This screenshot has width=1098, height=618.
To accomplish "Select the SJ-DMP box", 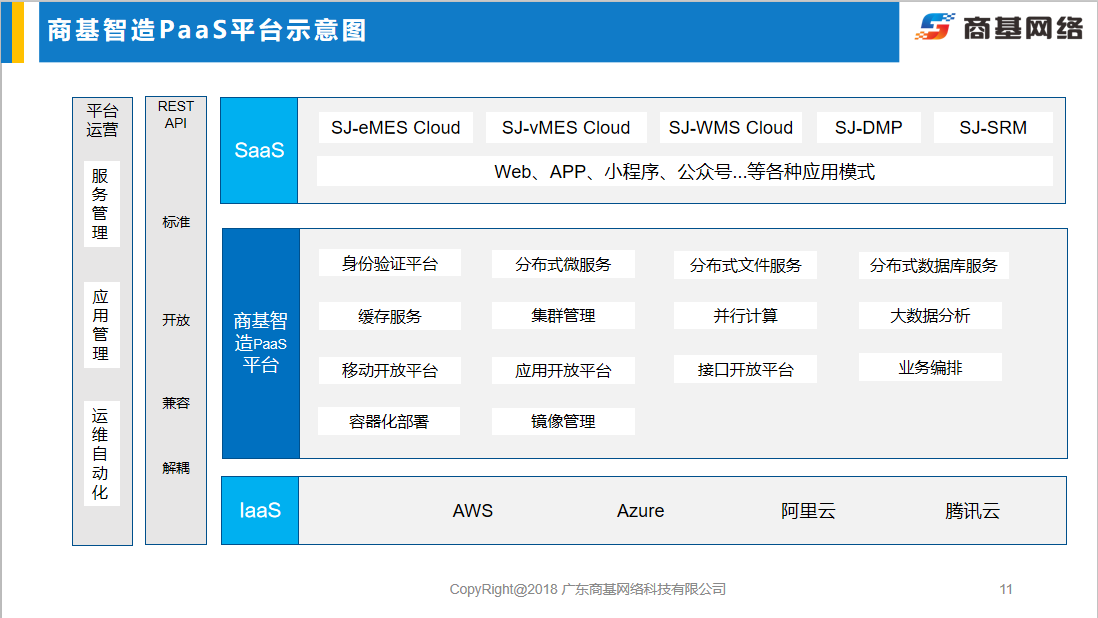I will 868,128.
